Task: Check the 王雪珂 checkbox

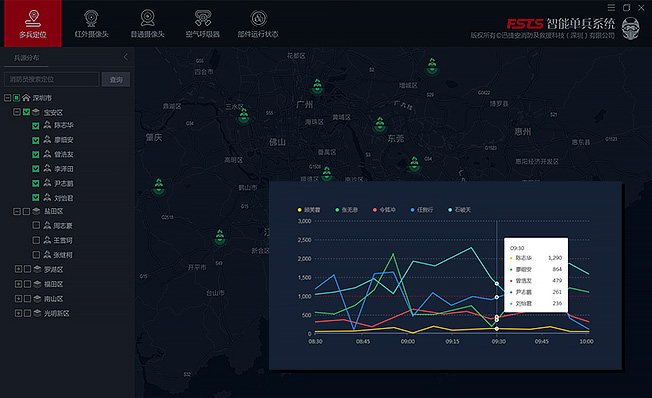Action: (x=36, y=240)
